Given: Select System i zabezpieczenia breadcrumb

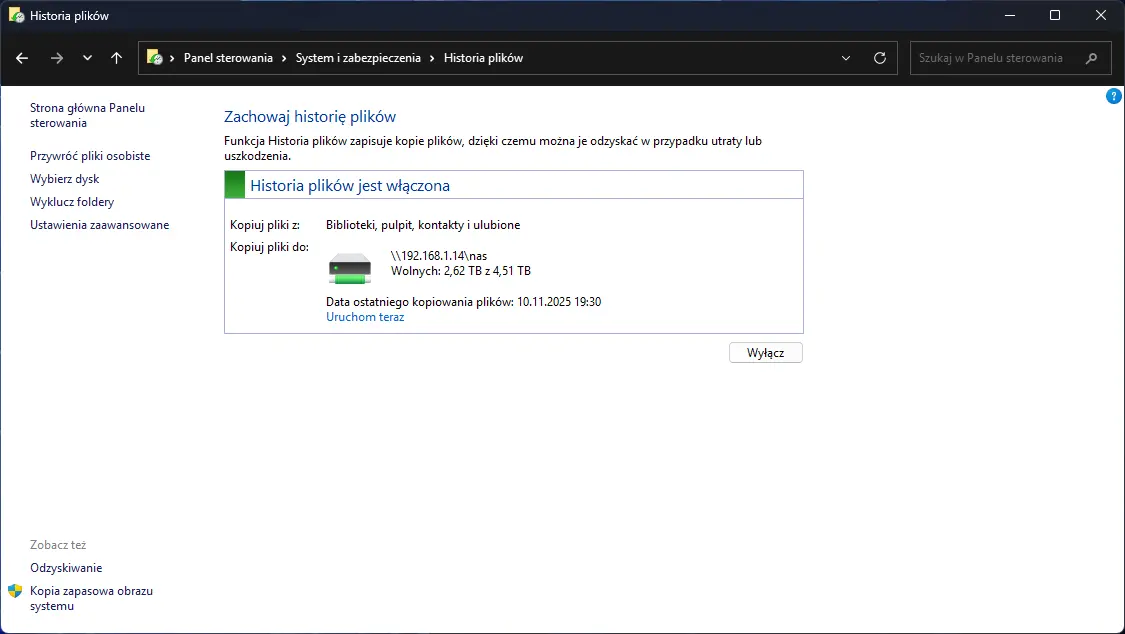Looking at the screenshot, I should click(x=359, y=58).
